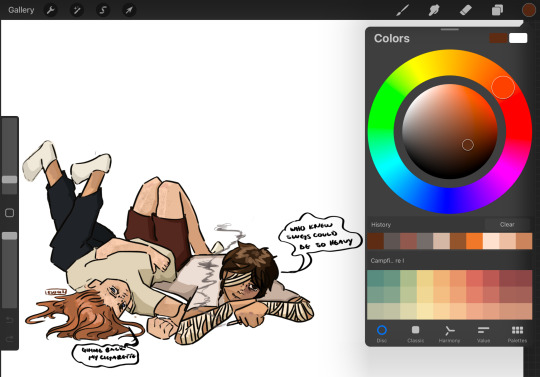540x377 pixels.
Task: Switch to the Disc color tab
Action: (x=382, y=334)
